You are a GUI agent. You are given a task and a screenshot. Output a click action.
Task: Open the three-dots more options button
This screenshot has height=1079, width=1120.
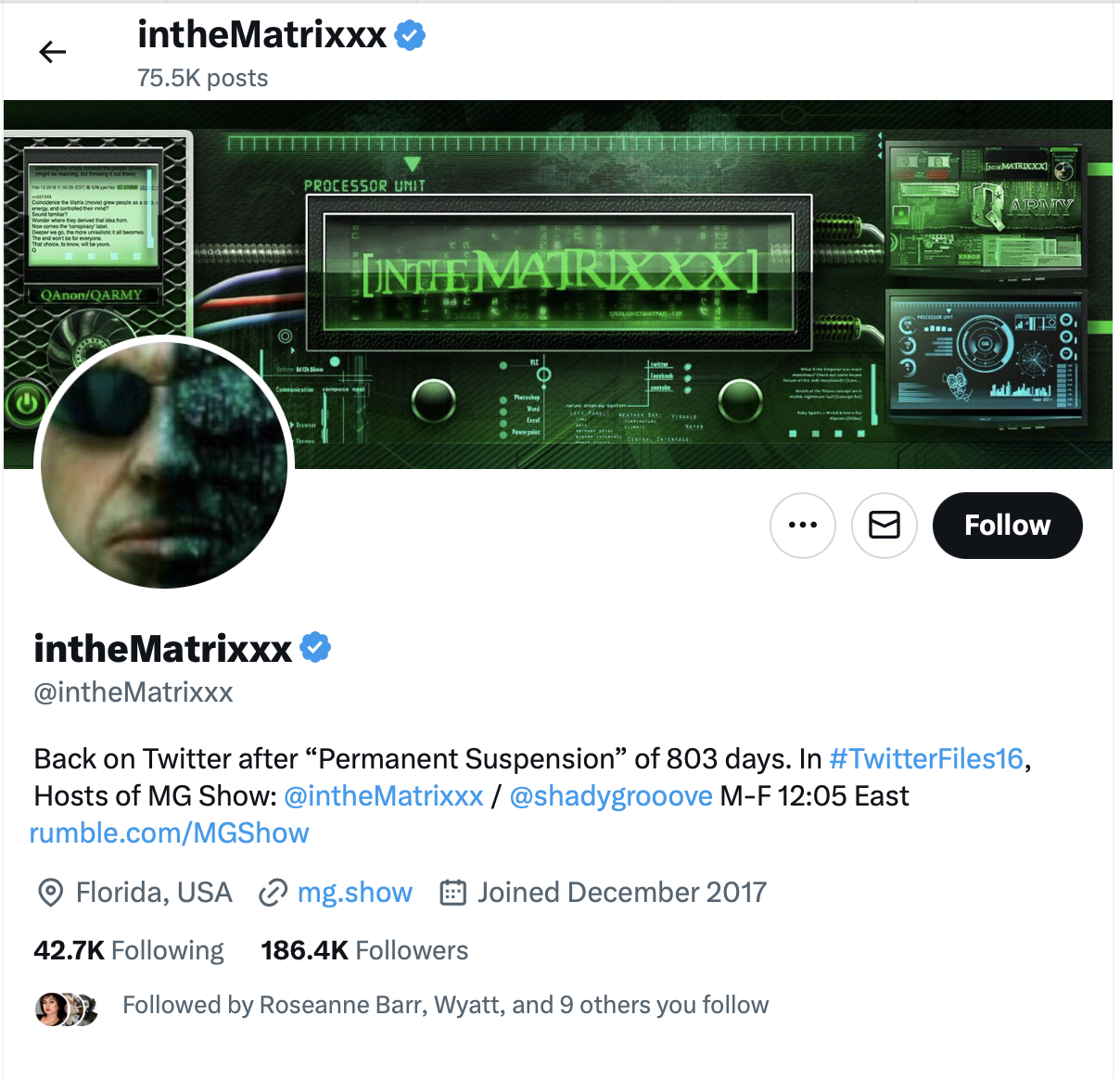[x=803, y=526]
